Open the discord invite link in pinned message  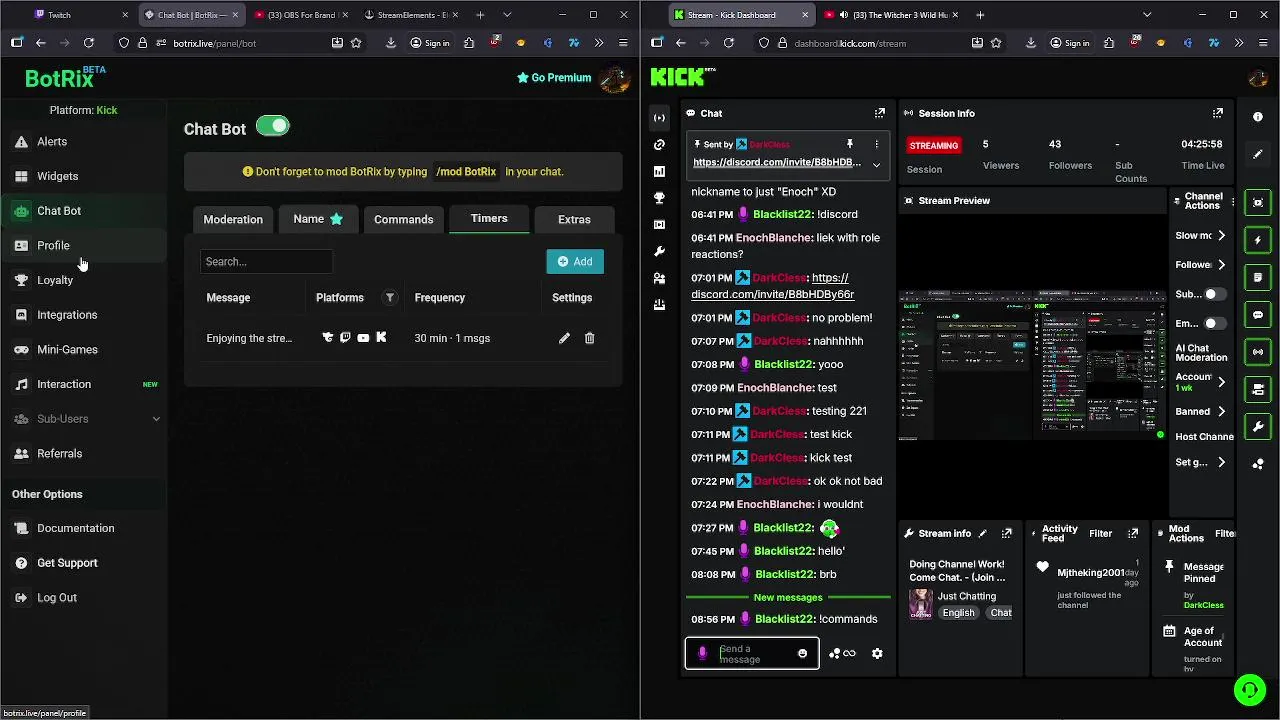pos(777,163)
